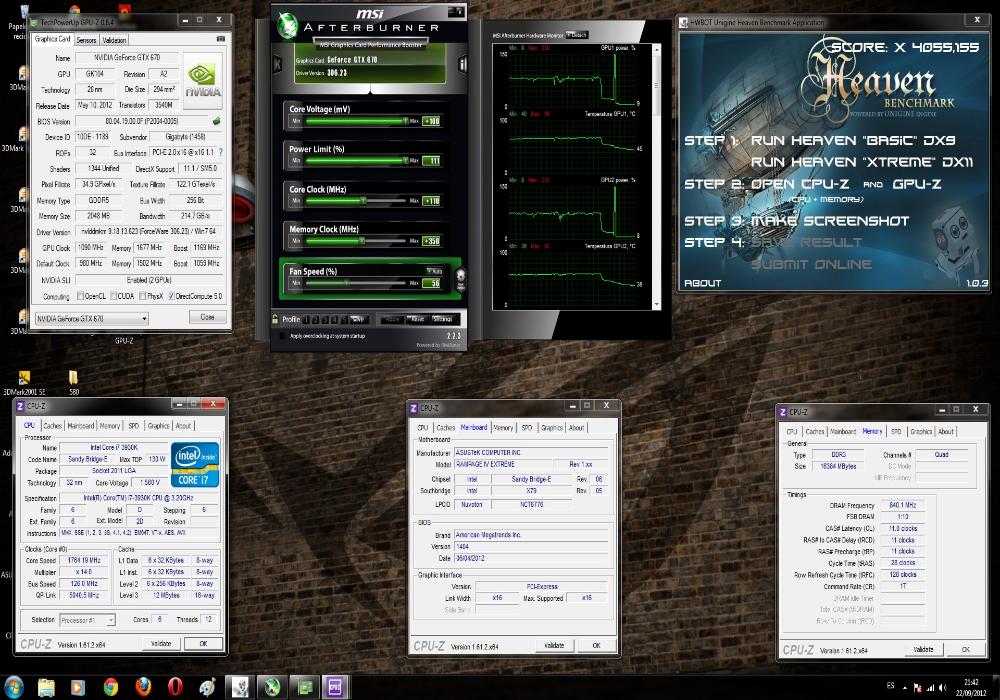The width and height of the screenshot is (1000, 700).
Task: Toggle the DirectCompute 5.0 checkbox
Action: (171, 296)
